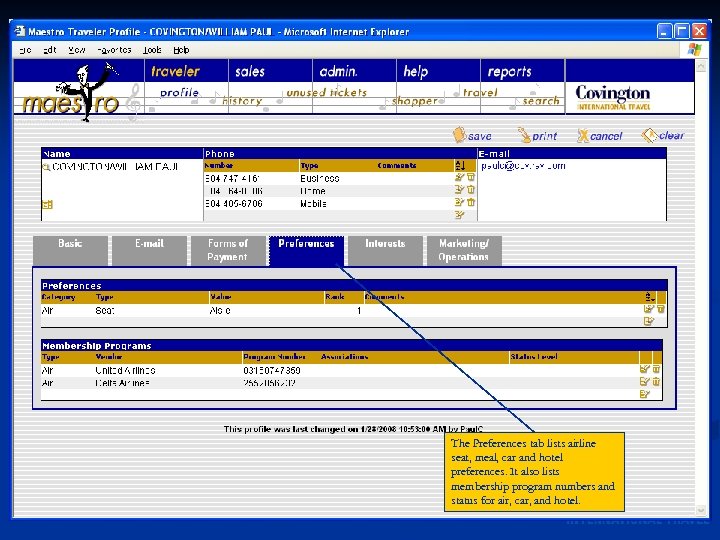Screen dimensions: 720x540
Task: Click the Windows flag logo in Explorer
Action: click(x=694, y=50)
